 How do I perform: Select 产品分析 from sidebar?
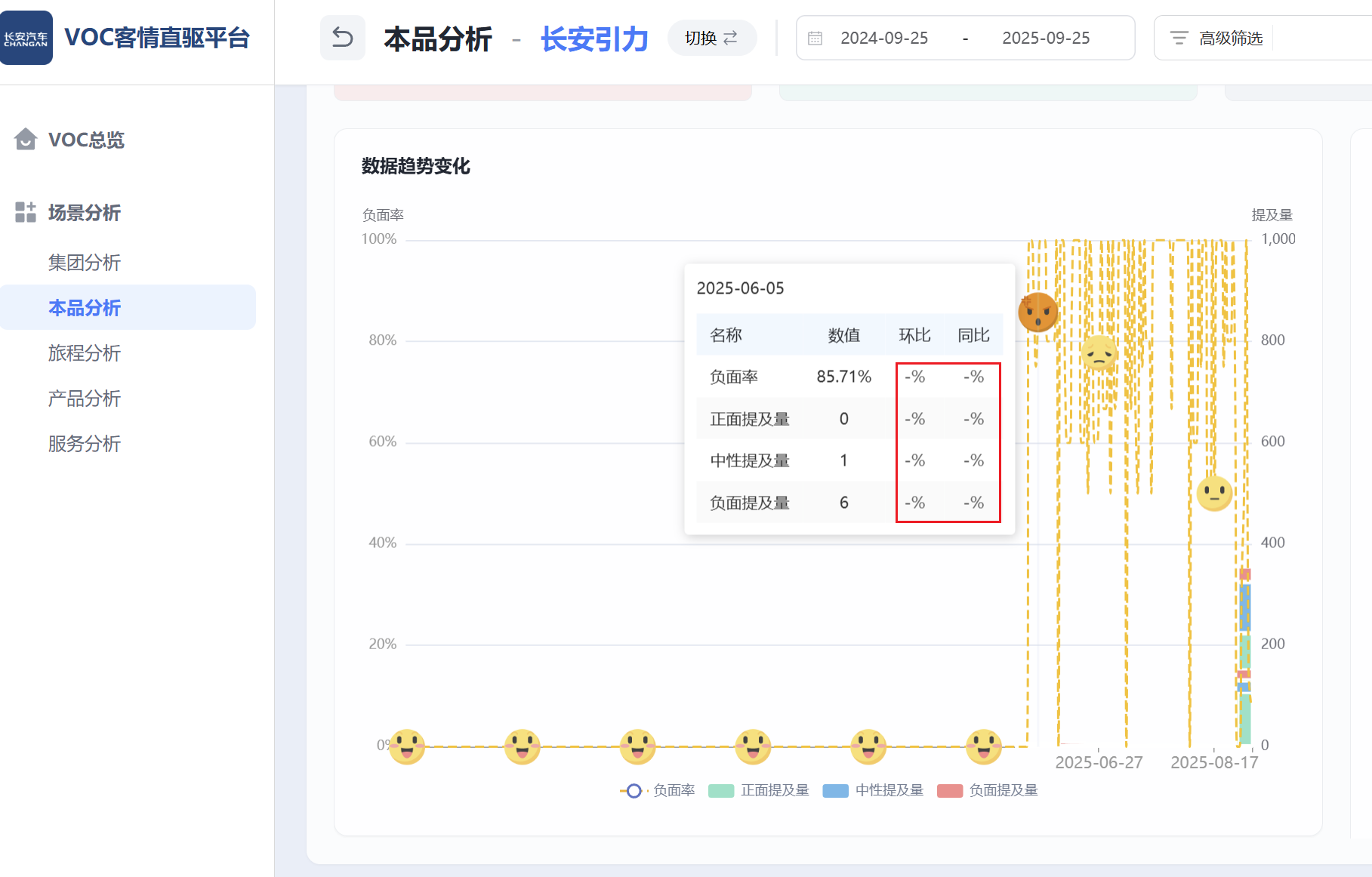85,398
